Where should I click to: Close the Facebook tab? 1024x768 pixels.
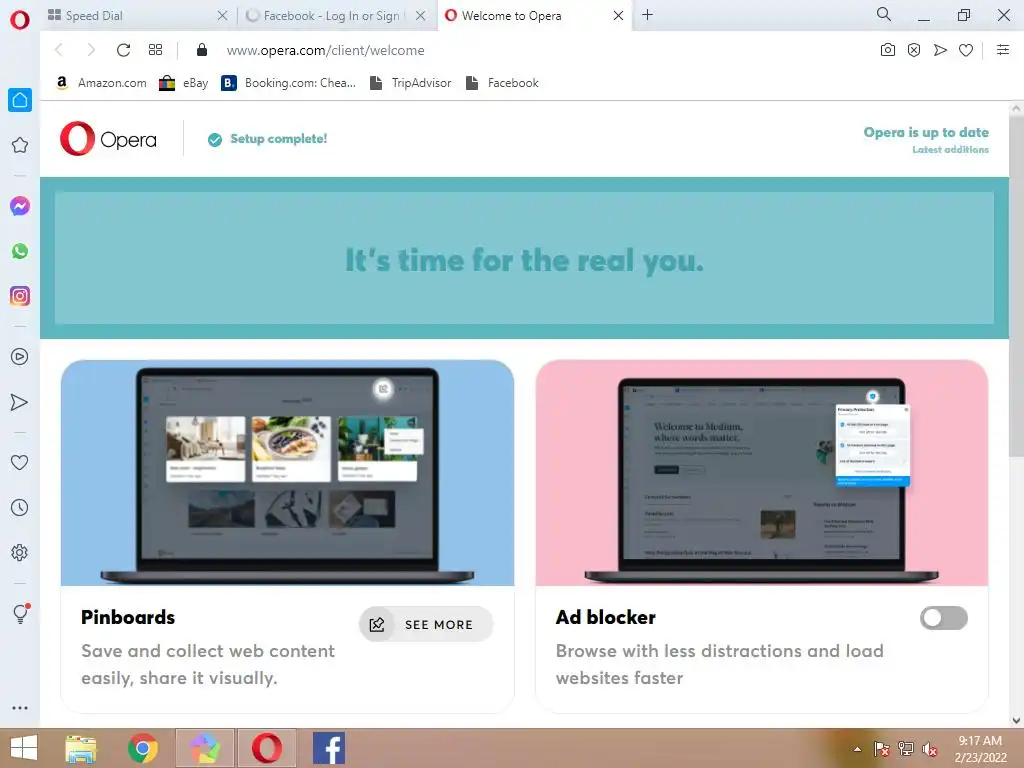pyautogui.click(x=421, y=16)
